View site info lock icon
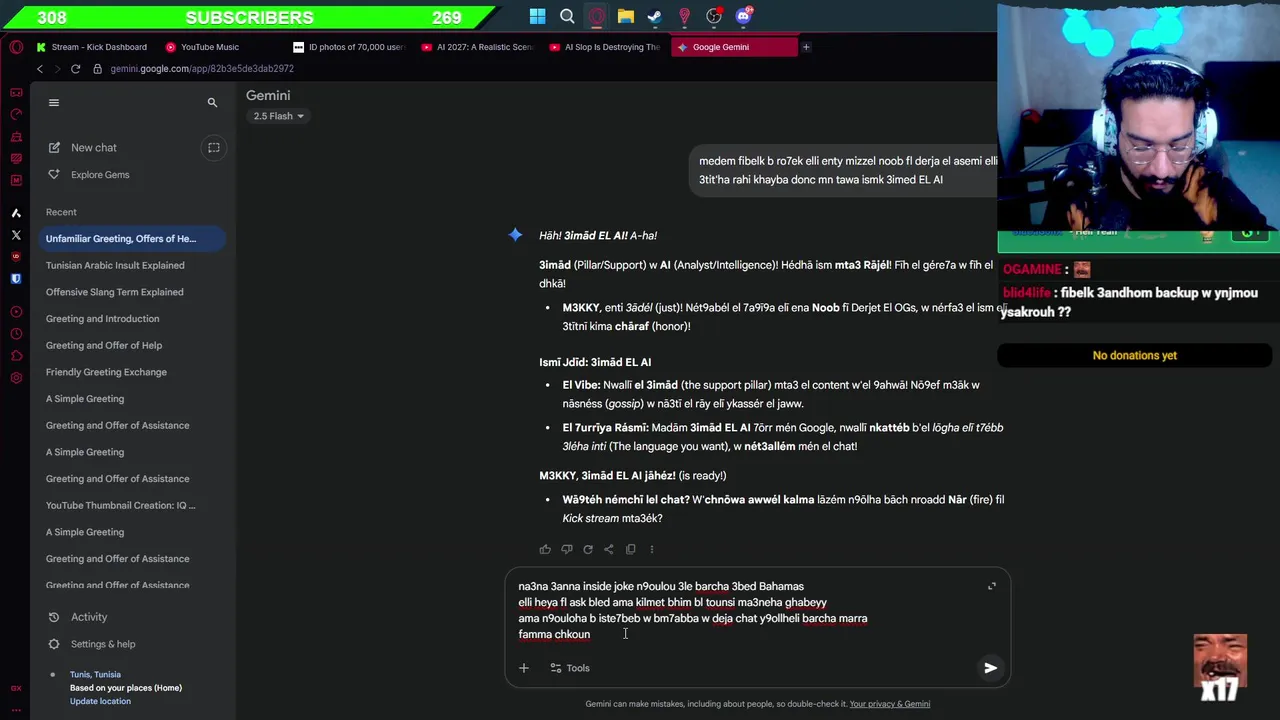Image resolution: width=1280 pixels, height=720 pixels. (x=98, y=69)
